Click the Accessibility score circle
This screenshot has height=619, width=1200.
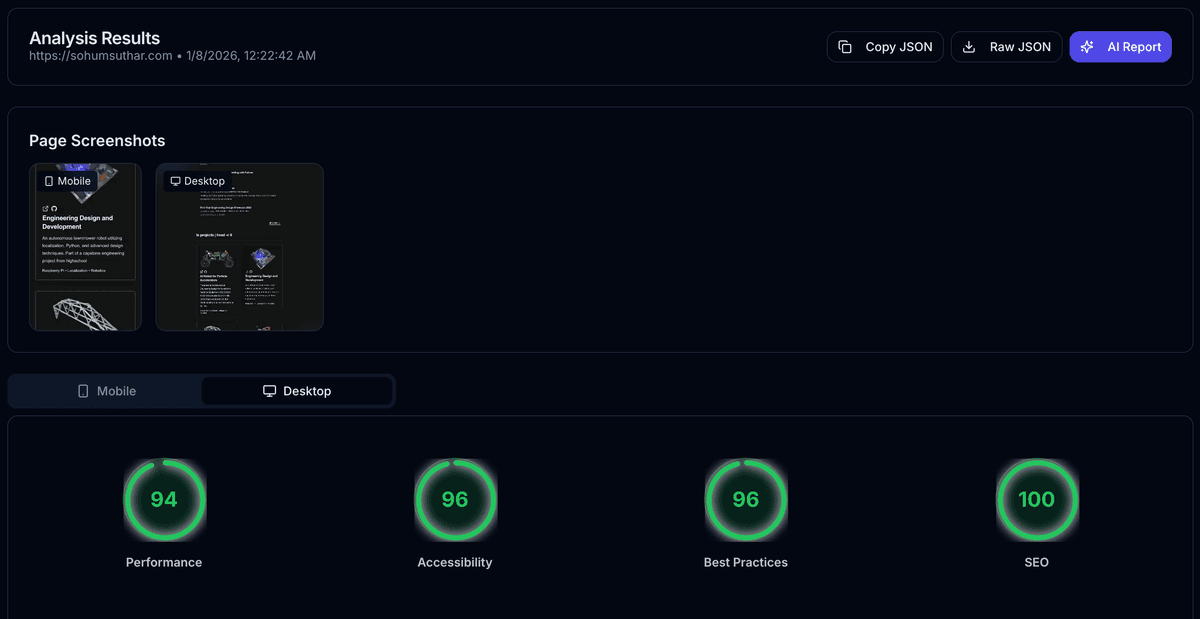tap(455, 500)
